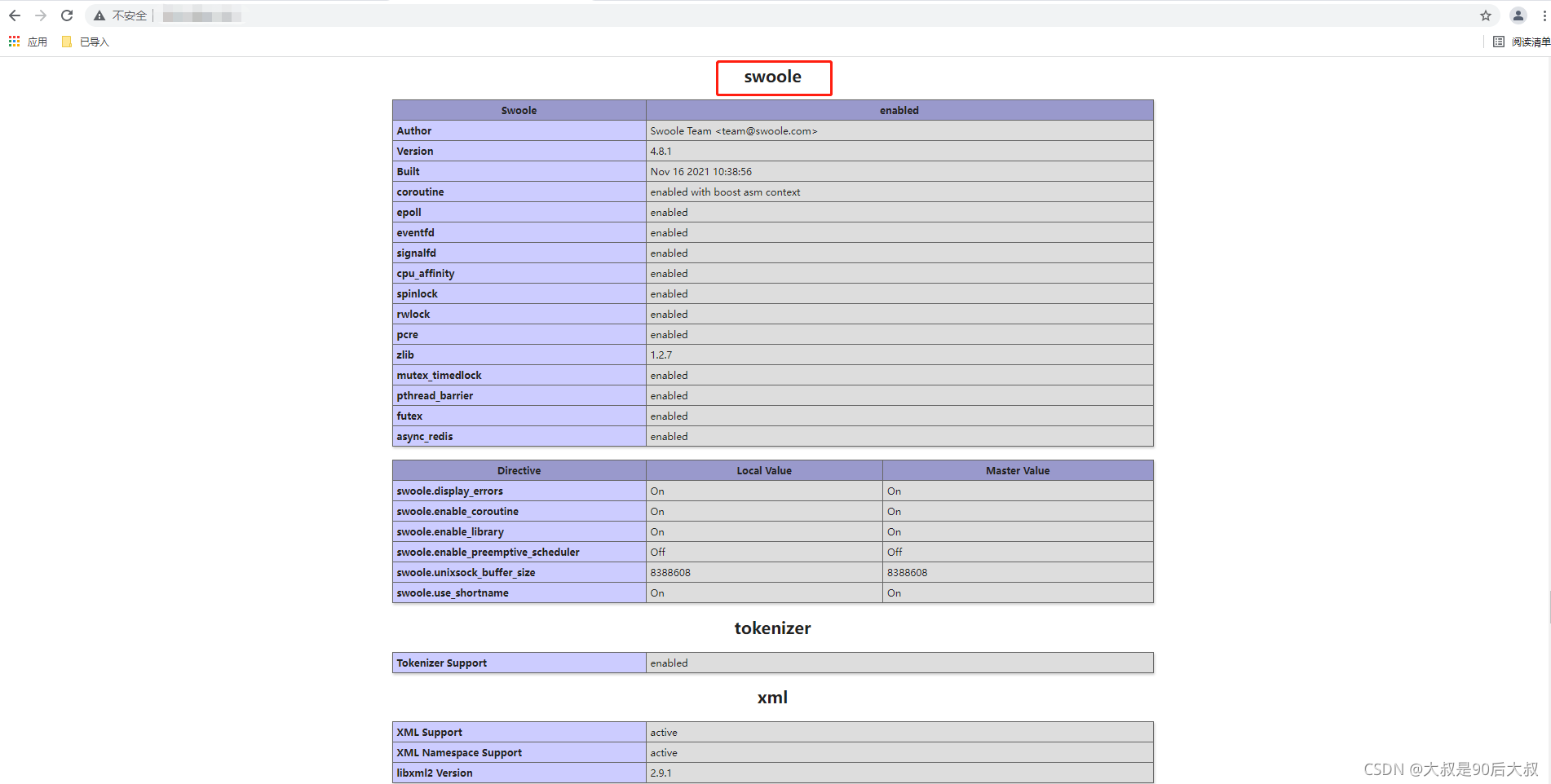
Task: Open the Chrome three-dot menu
Action: coord(1544,15)
